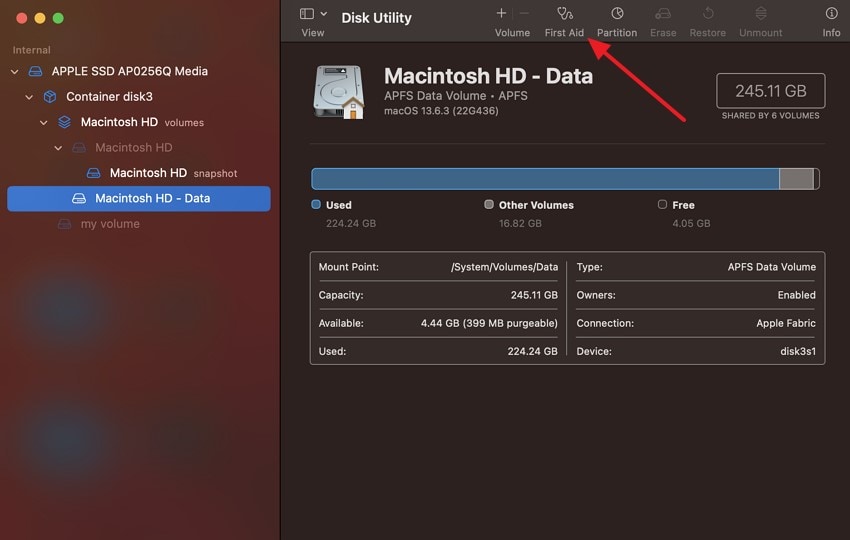Image resolution: width=850 pixels, height=540 pixels.
Task: Click the Restore arrow icon
Action: 708,13
